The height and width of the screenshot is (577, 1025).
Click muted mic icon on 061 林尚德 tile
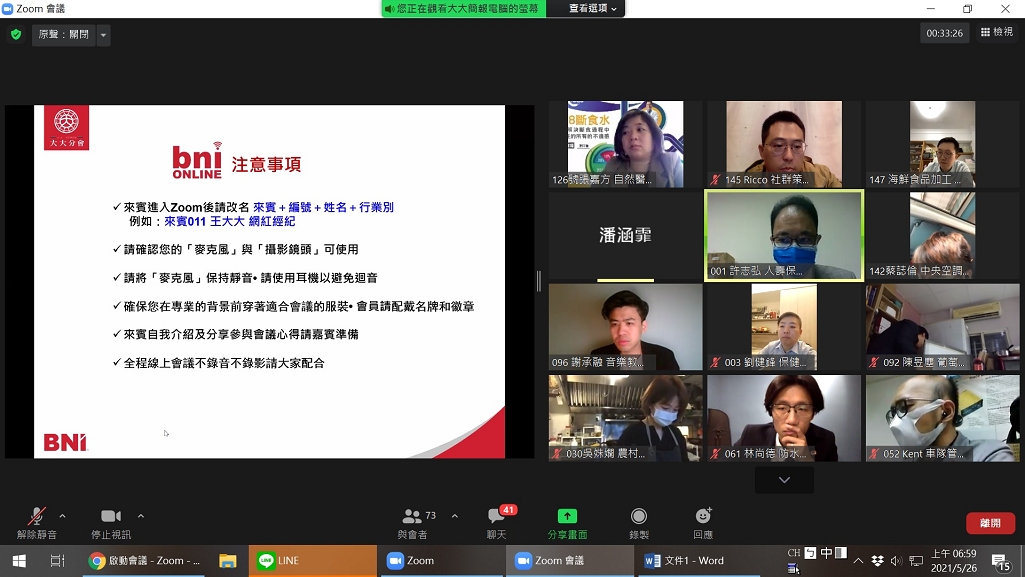pyautogui.click(x=716, y=453)
